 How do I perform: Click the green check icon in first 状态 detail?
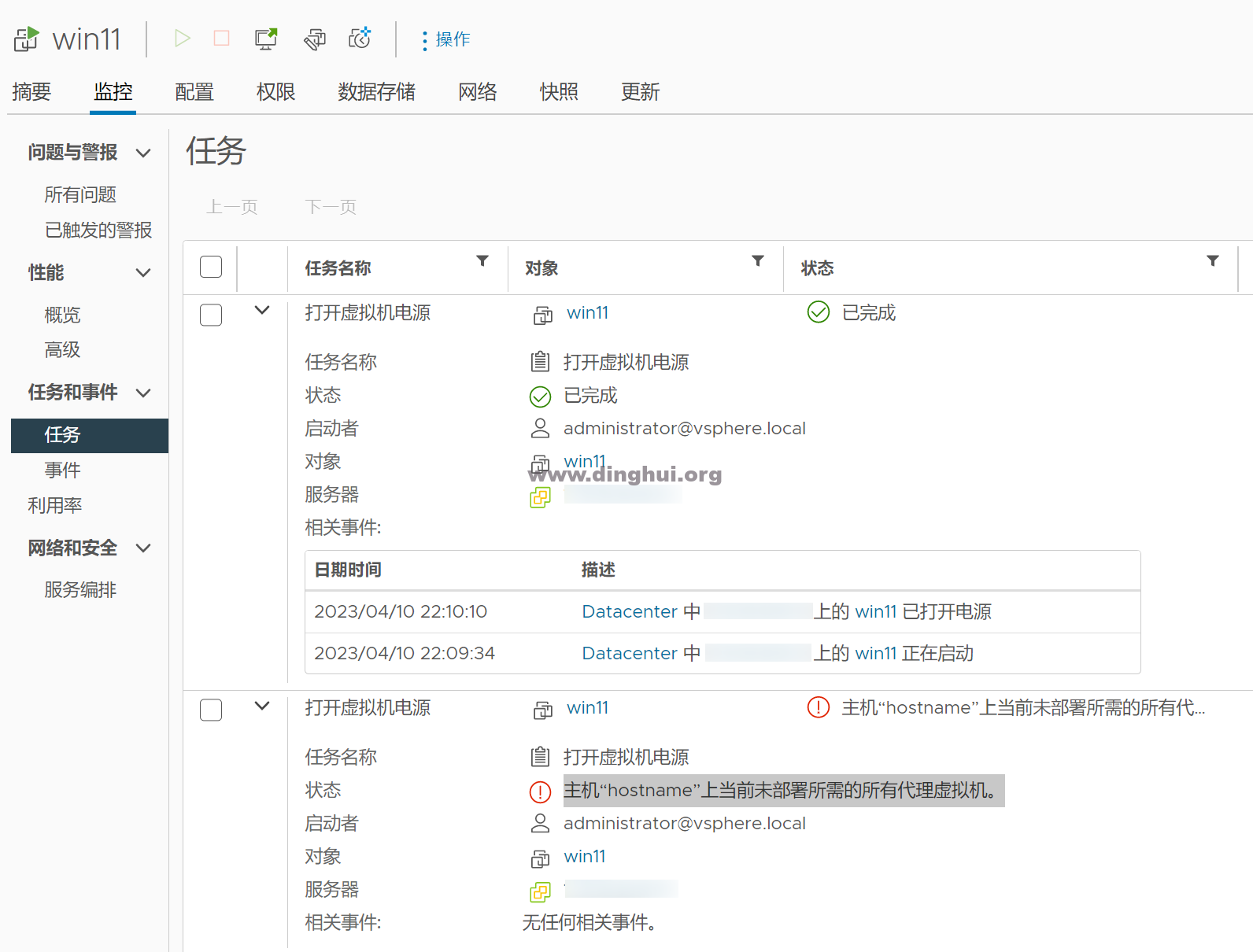coord(541,397)
